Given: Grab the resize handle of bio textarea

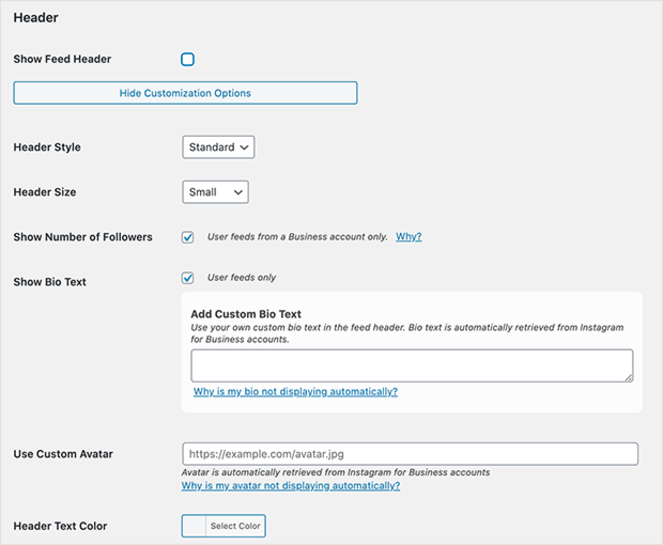Looking at the screenshot, I should [x=628, y=377].
